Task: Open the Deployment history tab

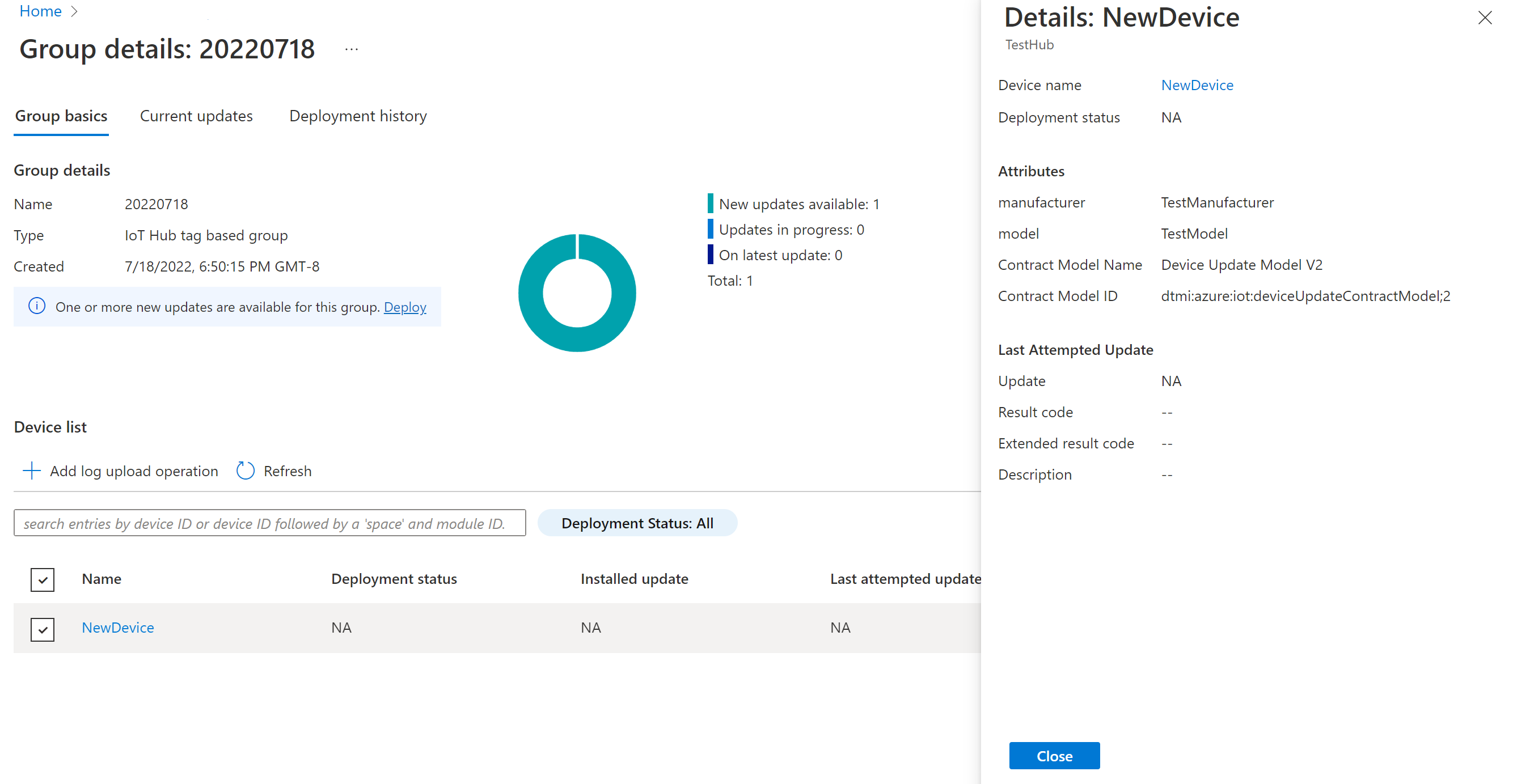Action: 358,116
